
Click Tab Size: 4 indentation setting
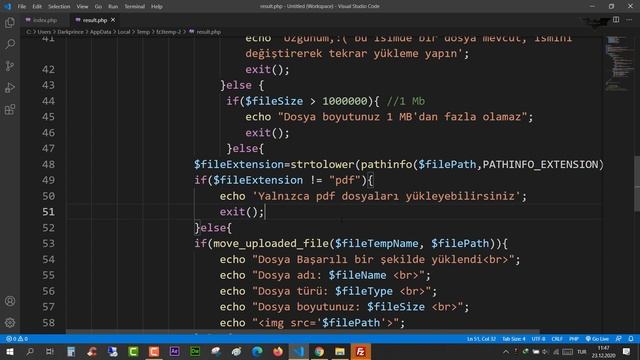click(x=513, y=339)
